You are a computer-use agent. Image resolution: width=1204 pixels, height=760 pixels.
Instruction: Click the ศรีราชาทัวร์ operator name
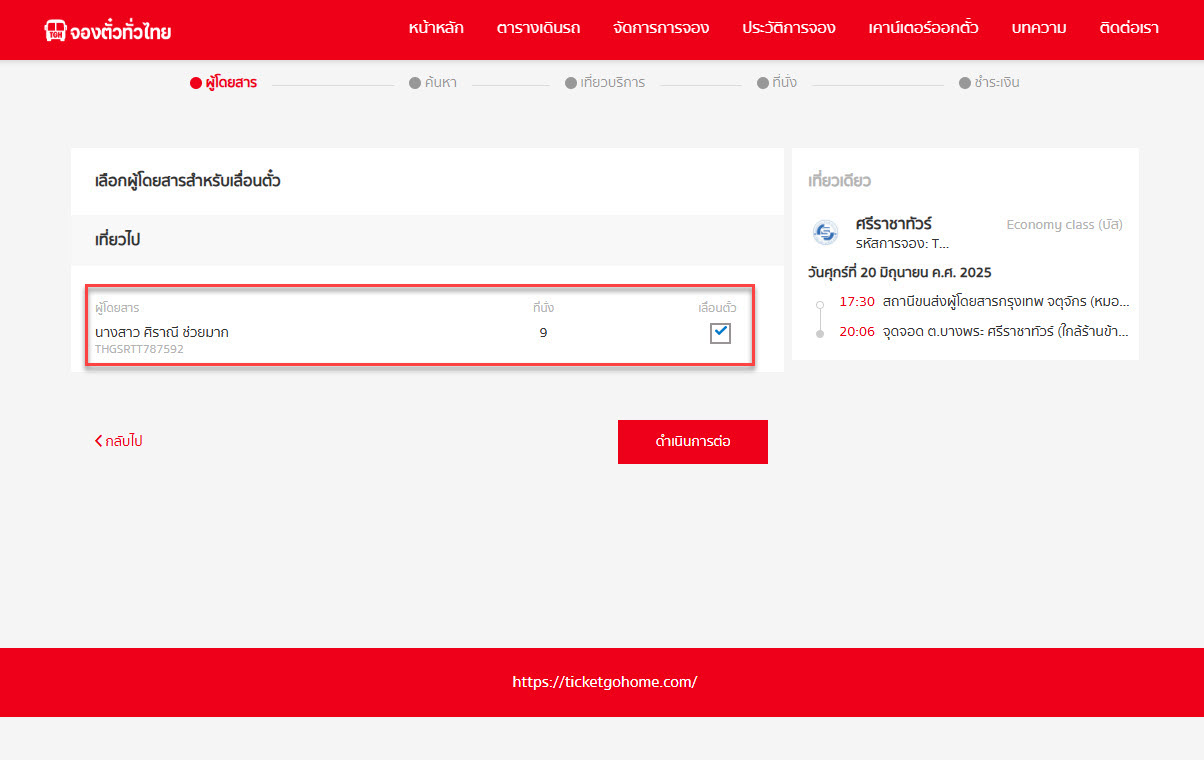(x=894, y=224)
